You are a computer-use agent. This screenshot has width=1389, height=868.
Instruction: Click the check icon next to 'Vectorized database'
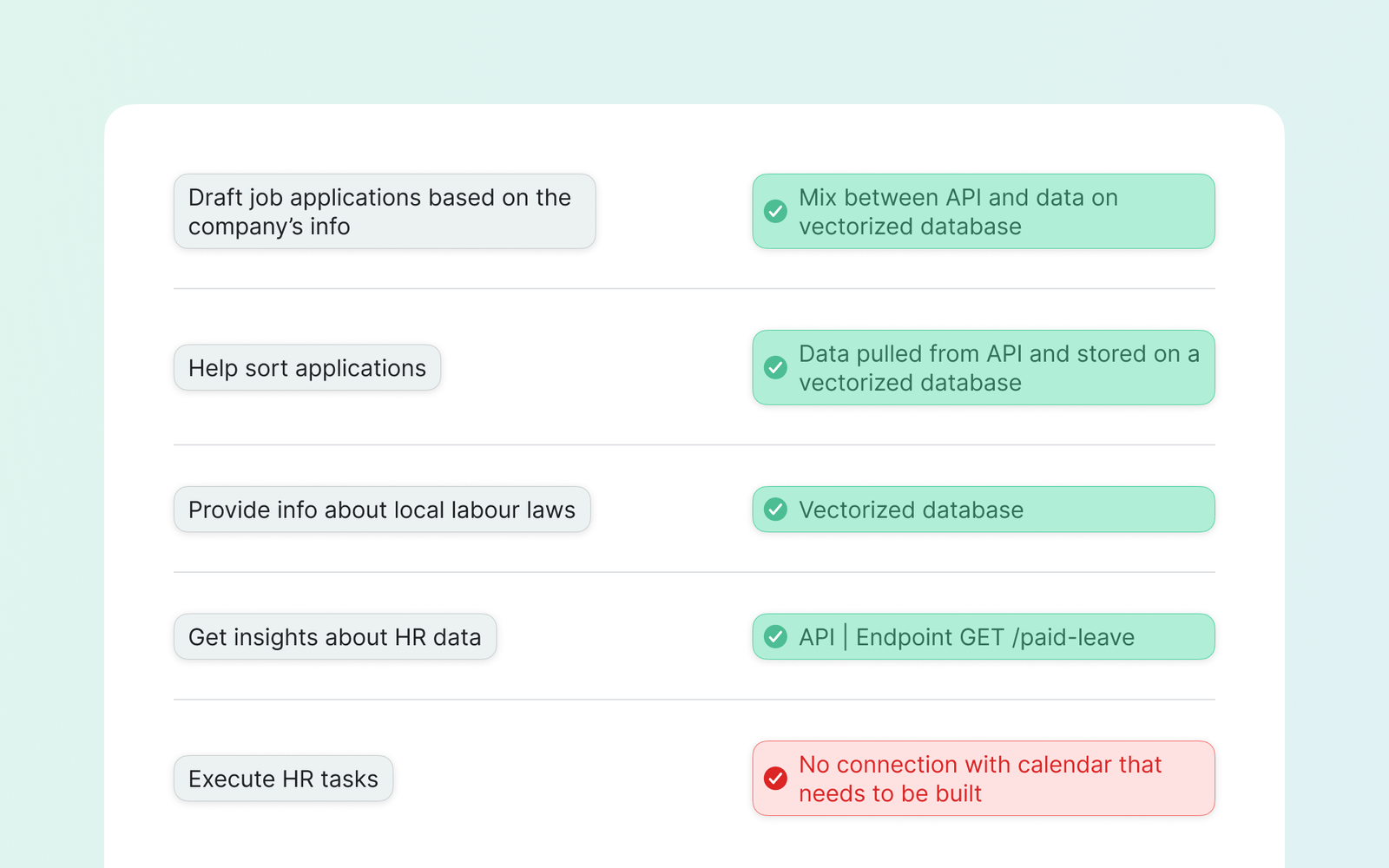click(x=775, y=510)
